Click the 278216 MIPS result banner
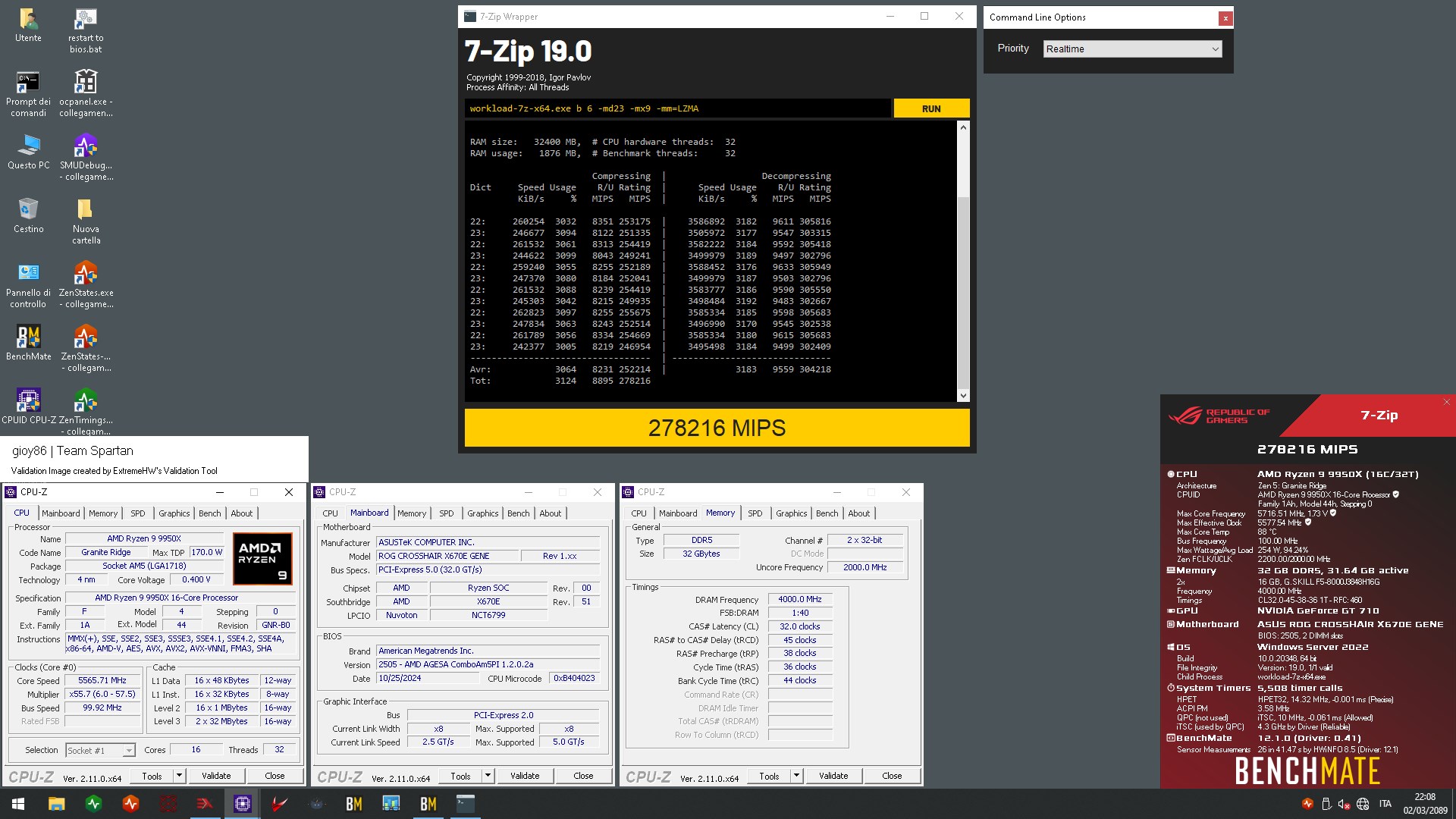 717,428
